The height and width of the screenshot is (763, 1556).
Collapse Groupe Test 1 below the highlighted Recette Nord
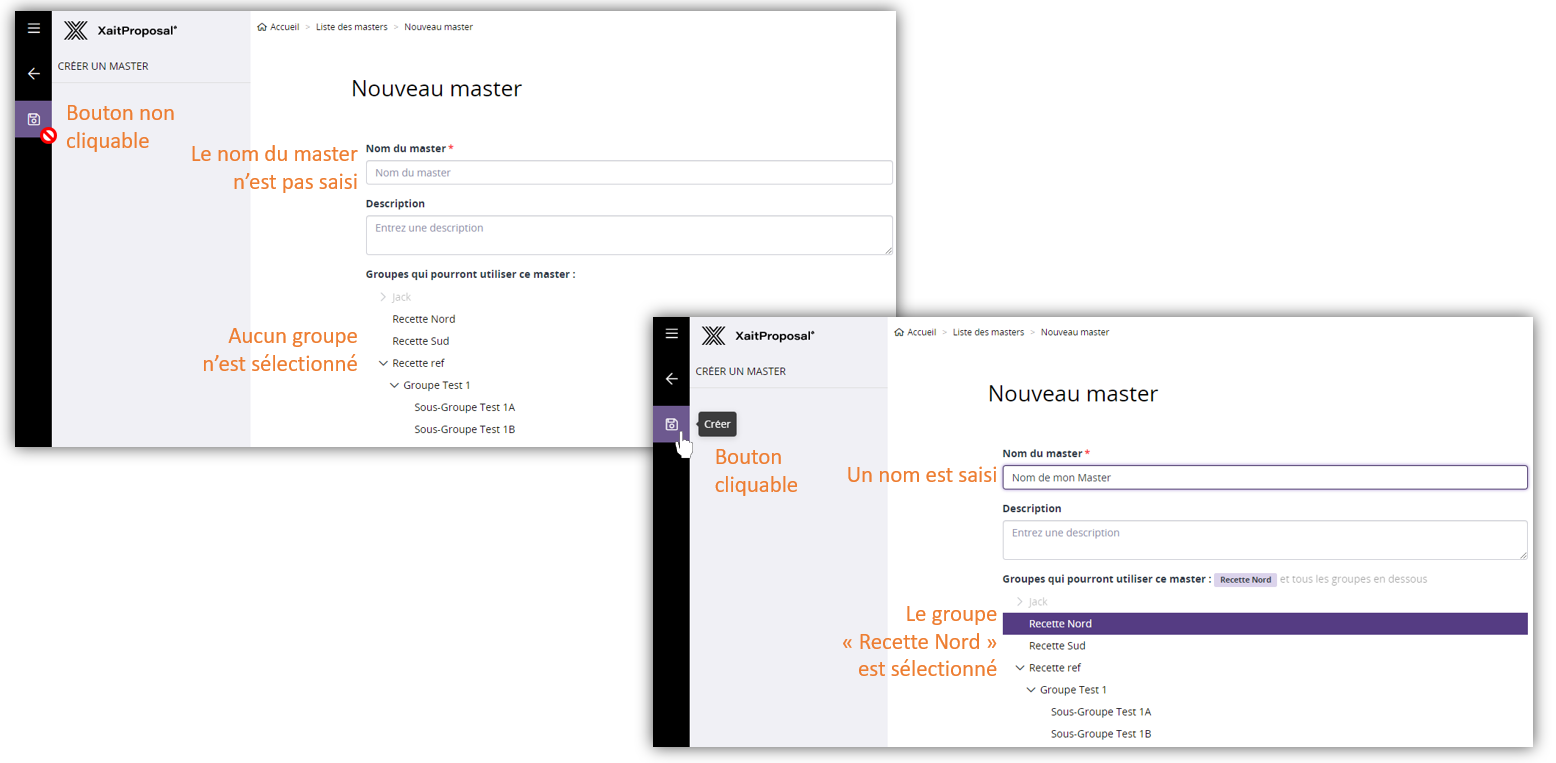[1031, 690]
